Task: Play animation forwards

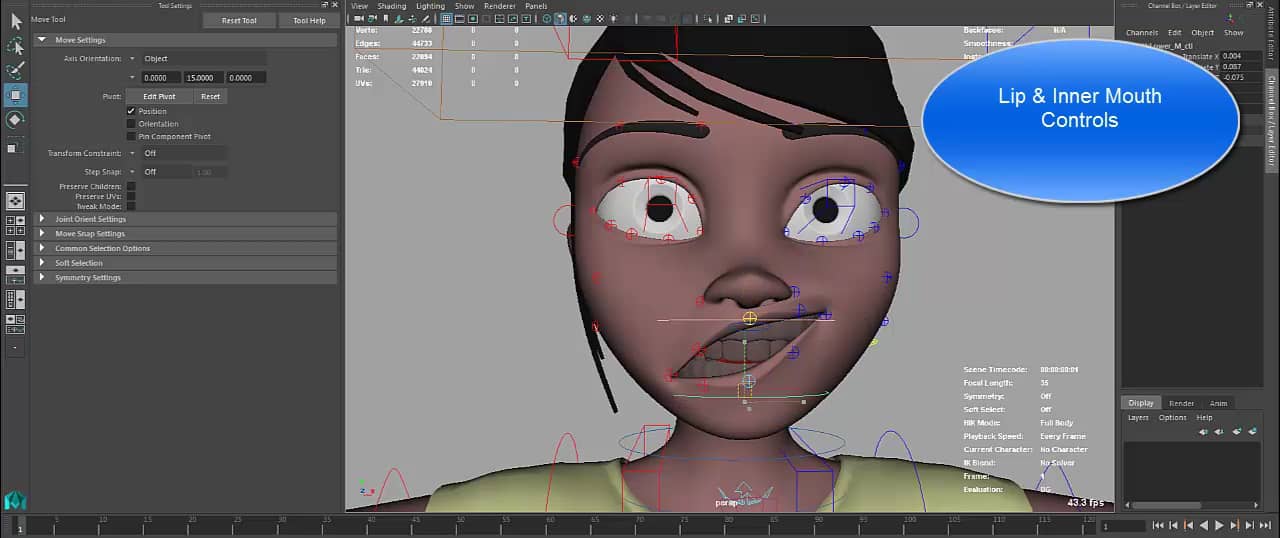Action: tap(1219, 525)
